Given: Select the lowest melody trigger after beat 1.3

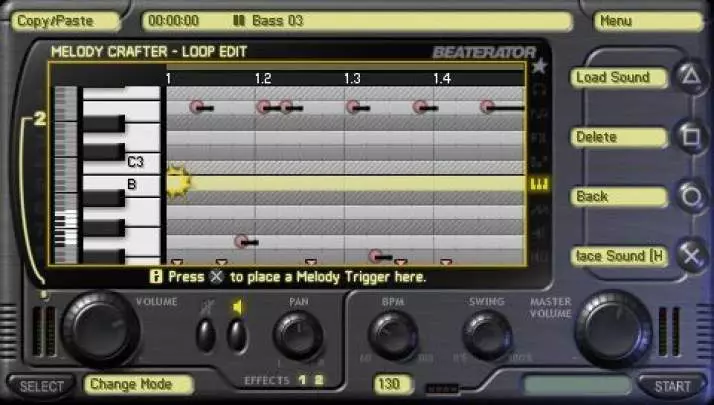Looking at the screenshot, I should click(x=380, y=256).
